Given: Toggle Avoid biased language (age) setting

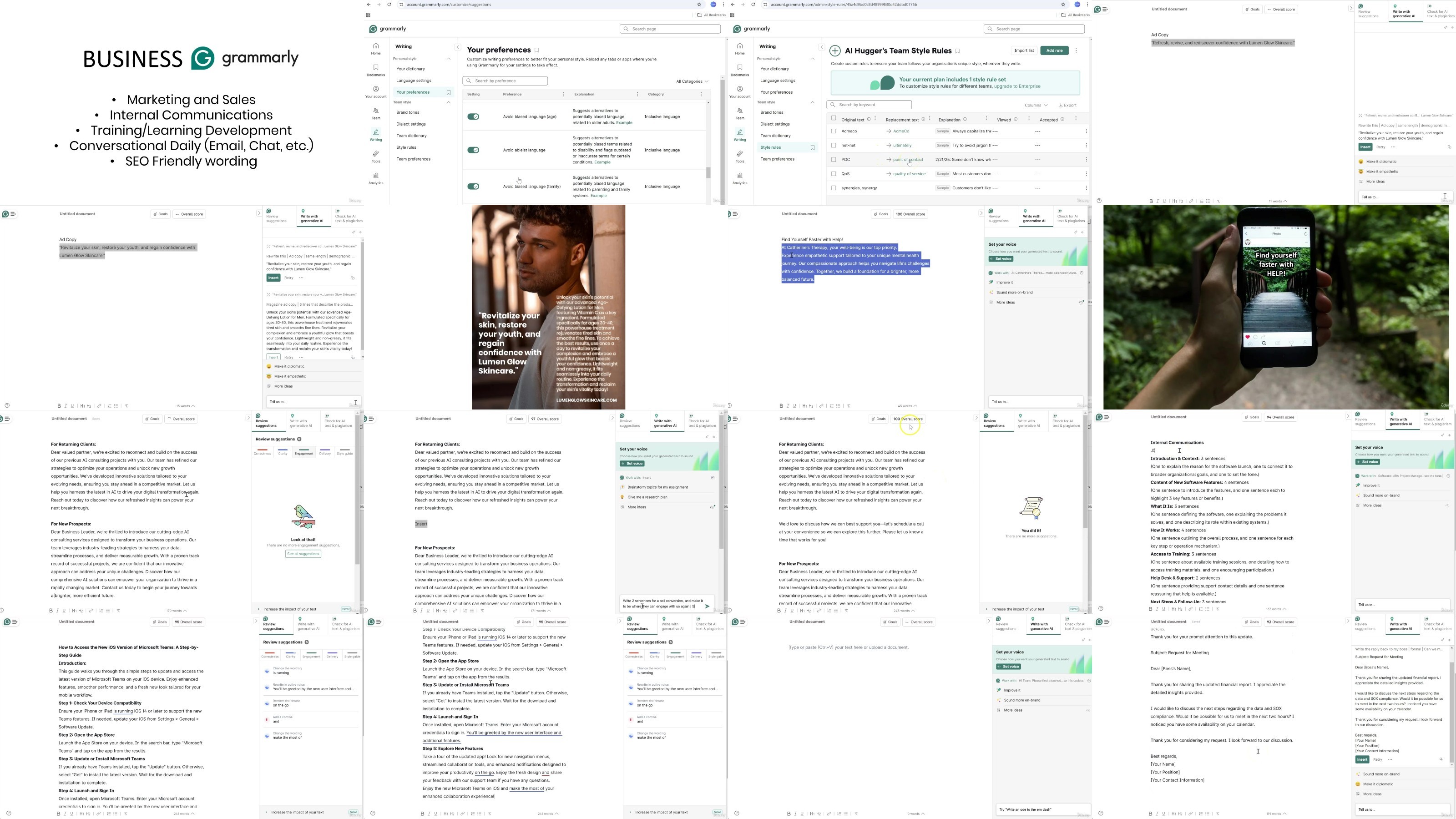Looking at the screenshot, I should (x=473, y=116).
